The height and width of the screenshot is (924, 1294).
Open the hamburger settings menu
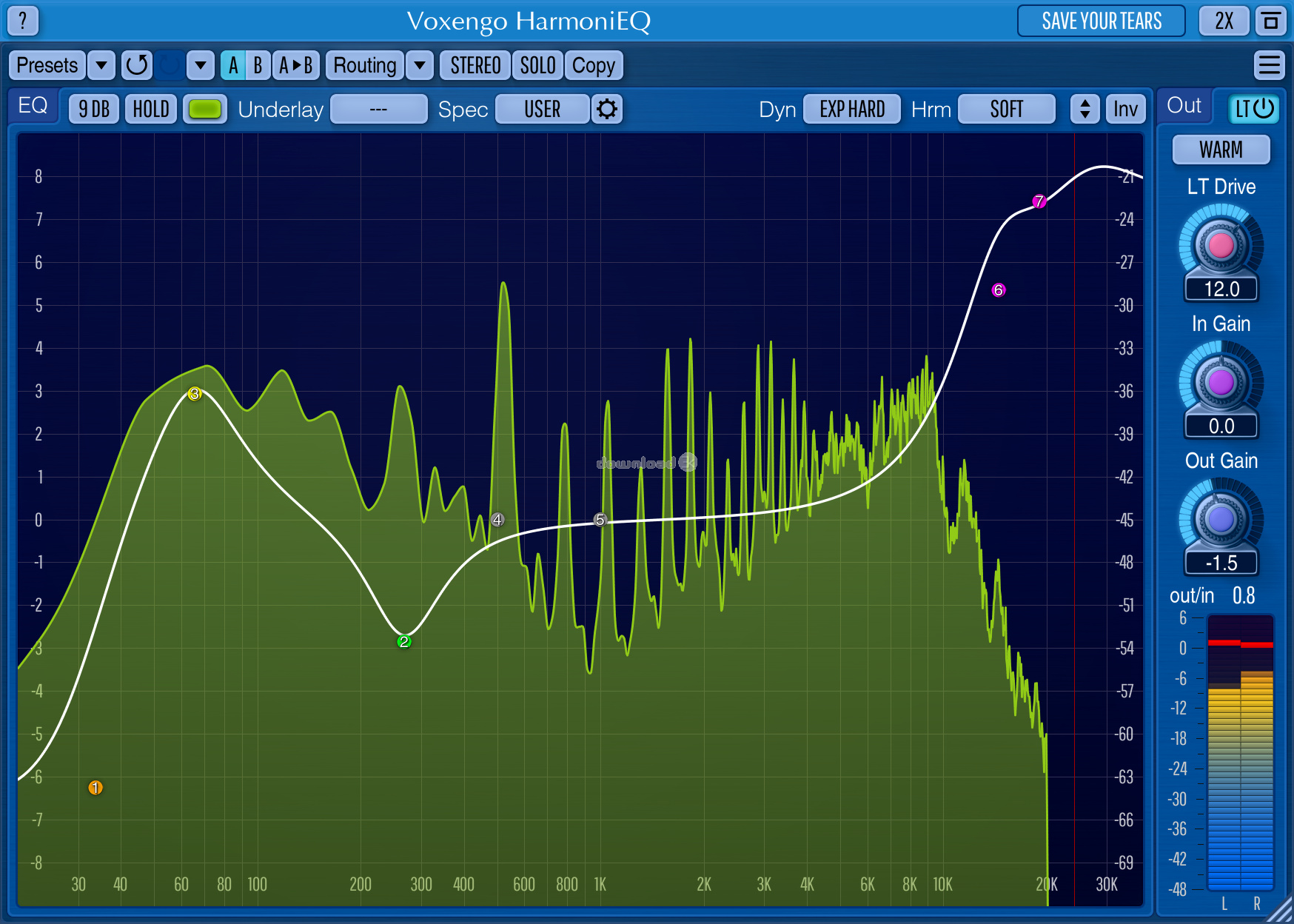click(x=1270, y=65)
